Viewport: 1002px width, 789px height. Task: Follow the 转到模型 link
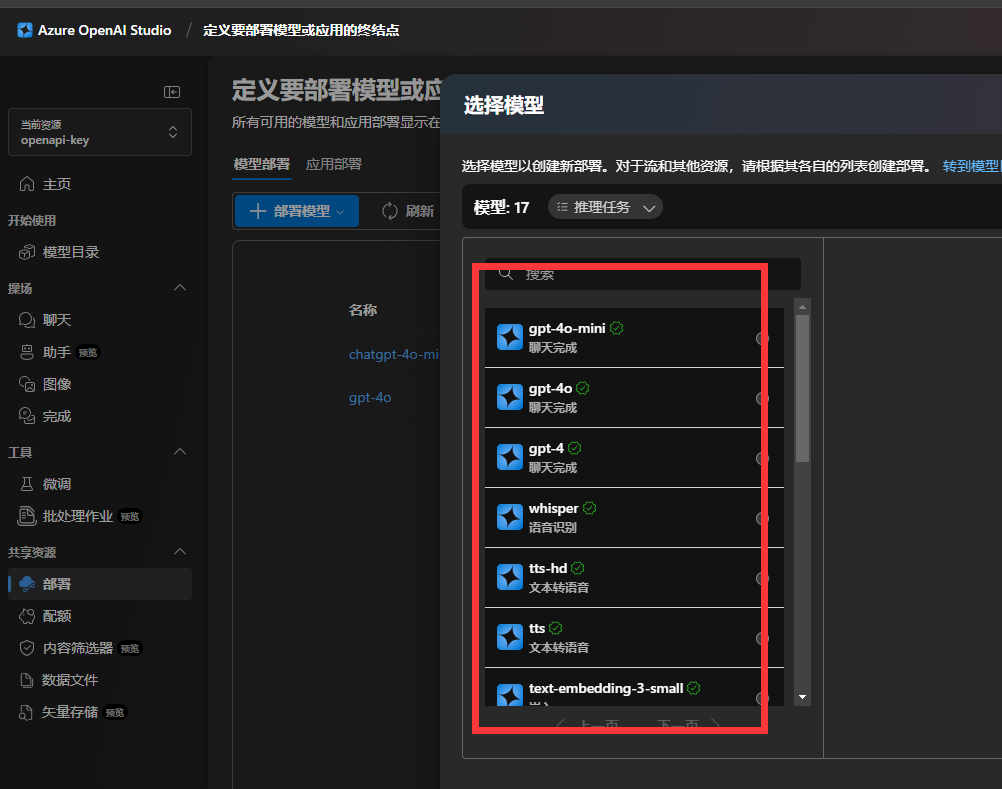pyautogui.click(x=972, y=166)
